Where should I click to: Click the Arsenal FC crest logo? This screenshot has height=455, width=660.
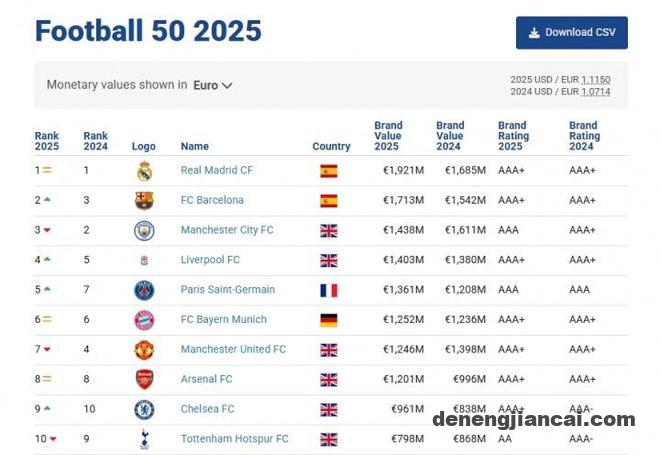pyautogui.click(x=144, y=380)
